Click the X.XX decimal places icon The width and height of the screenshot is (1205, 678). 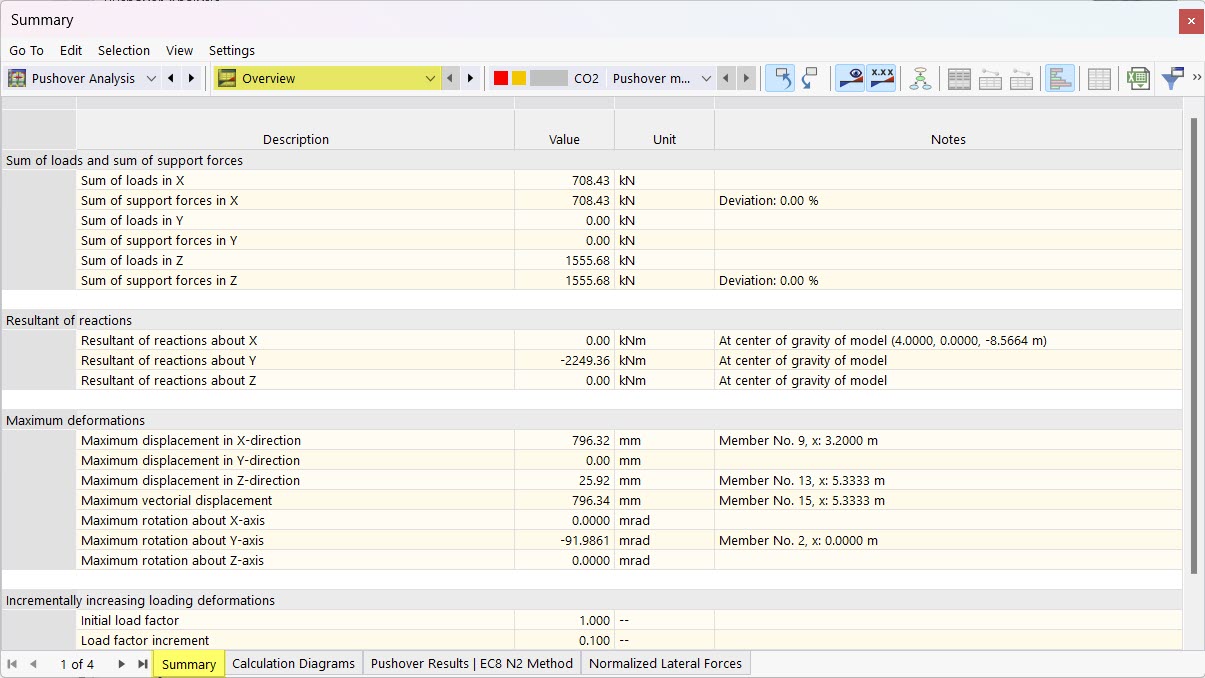pyautogui.click(x=881, y=78)
